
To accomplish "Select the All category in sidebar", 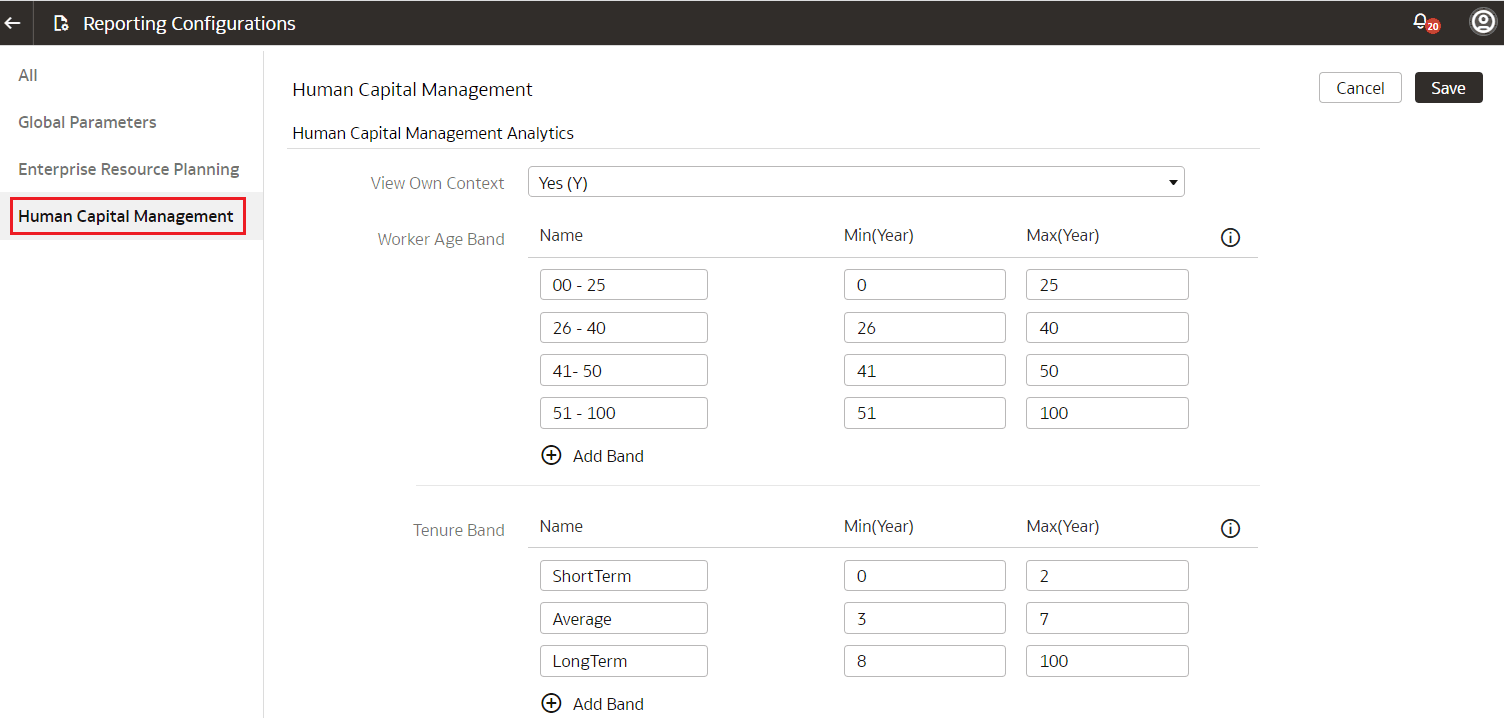I will (x=27, y=75).
